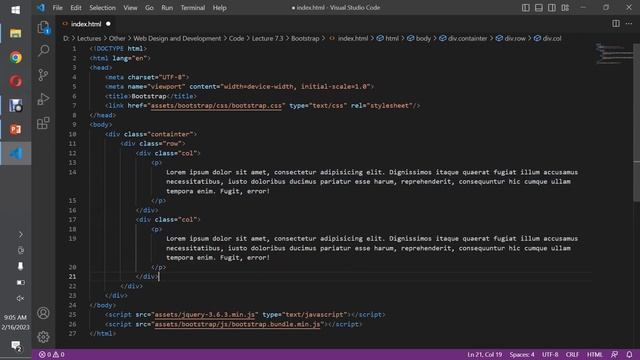Open the Search view in activity bar
640x360 pixels.
tap(43, 51)
